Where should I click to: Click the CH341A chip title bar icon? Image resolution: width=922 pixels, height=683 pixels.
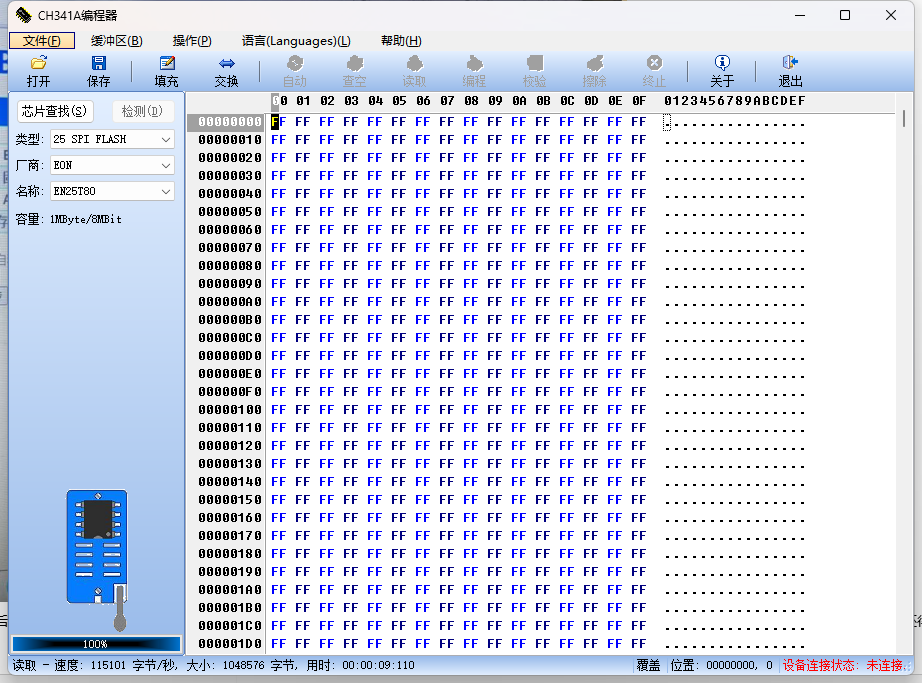coord(24,15)
